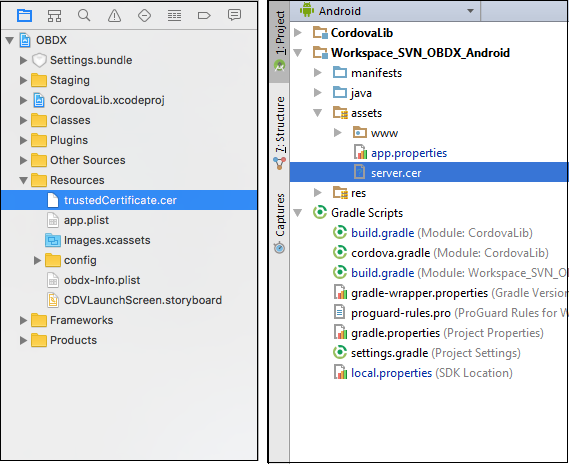Open the Xcode report navigator icon

point(234,15)
